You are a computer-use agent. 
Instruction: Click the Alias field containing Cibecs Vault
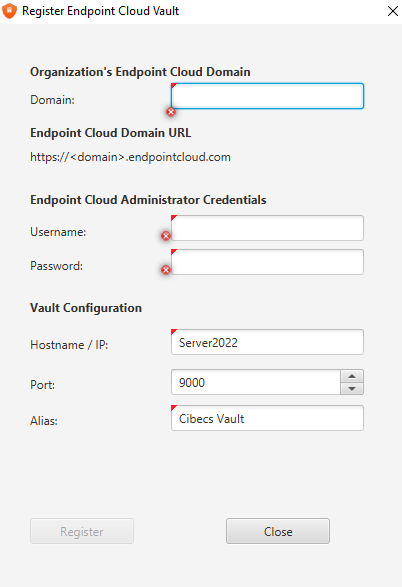coord(267,418)
